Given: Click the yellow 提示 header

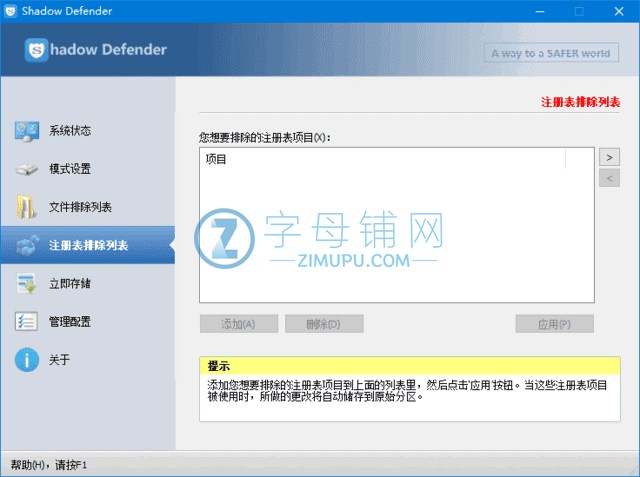Looking at the screenshot, I should tap(410, 366).
